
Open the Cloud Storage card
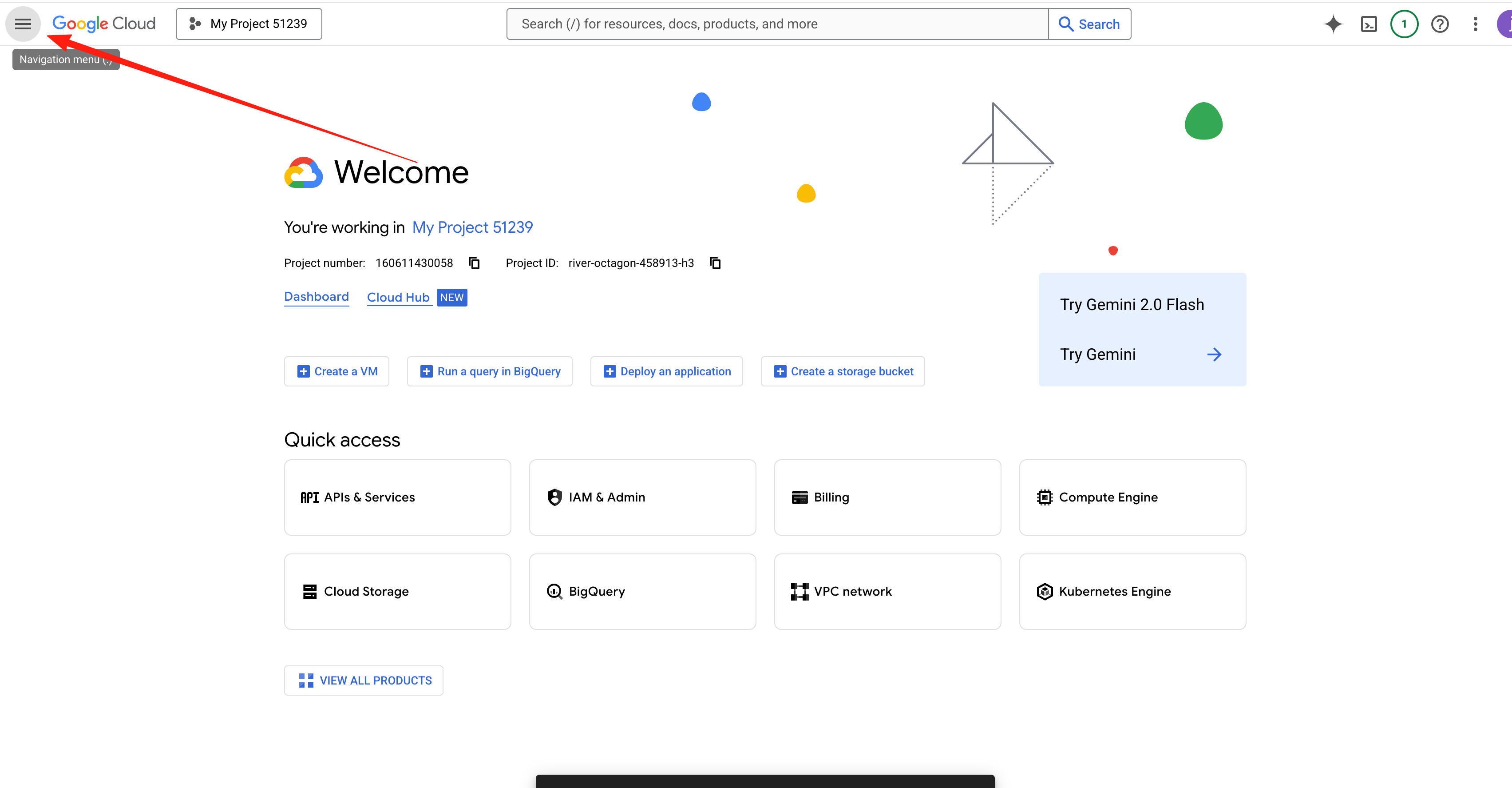pyautogui.click(x=397, y=591)
